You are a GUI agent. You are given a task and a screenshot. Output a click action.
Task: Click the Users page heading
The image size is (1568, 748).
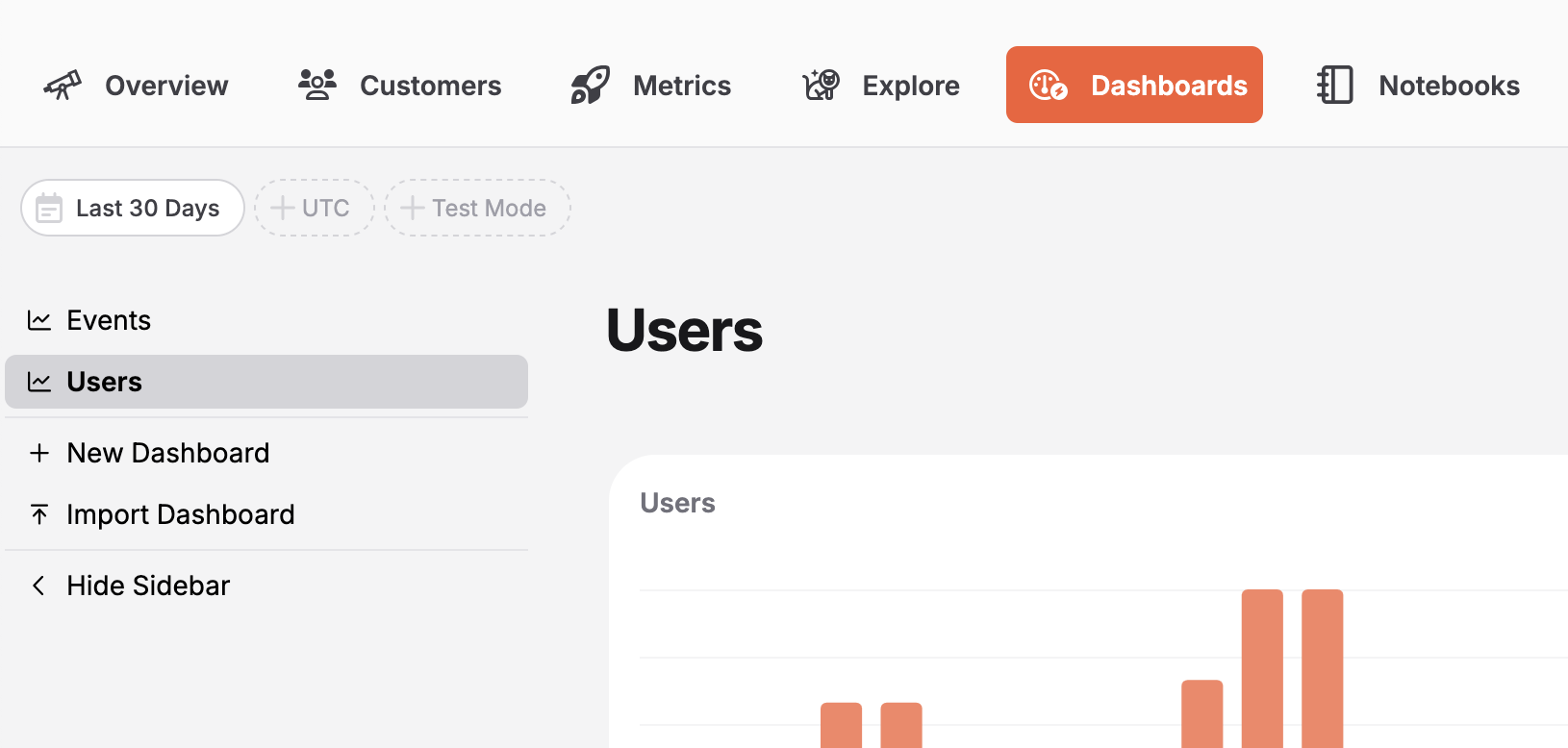tap(685, 331)
